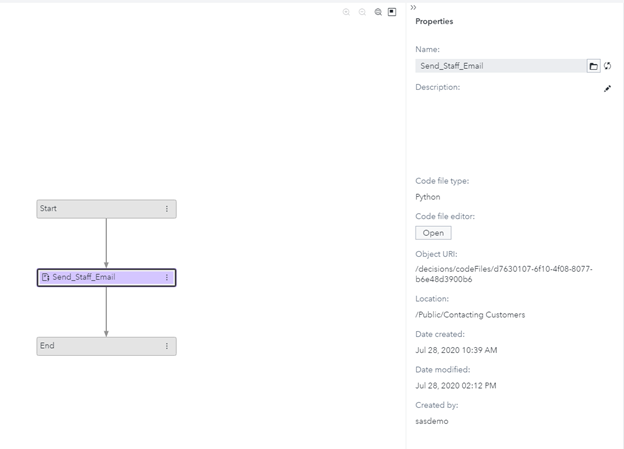Image resolution: width=624 pixels, height=449 pixels.
Task: Toggle the diagram overview map icon
Action: coord(392,12)
